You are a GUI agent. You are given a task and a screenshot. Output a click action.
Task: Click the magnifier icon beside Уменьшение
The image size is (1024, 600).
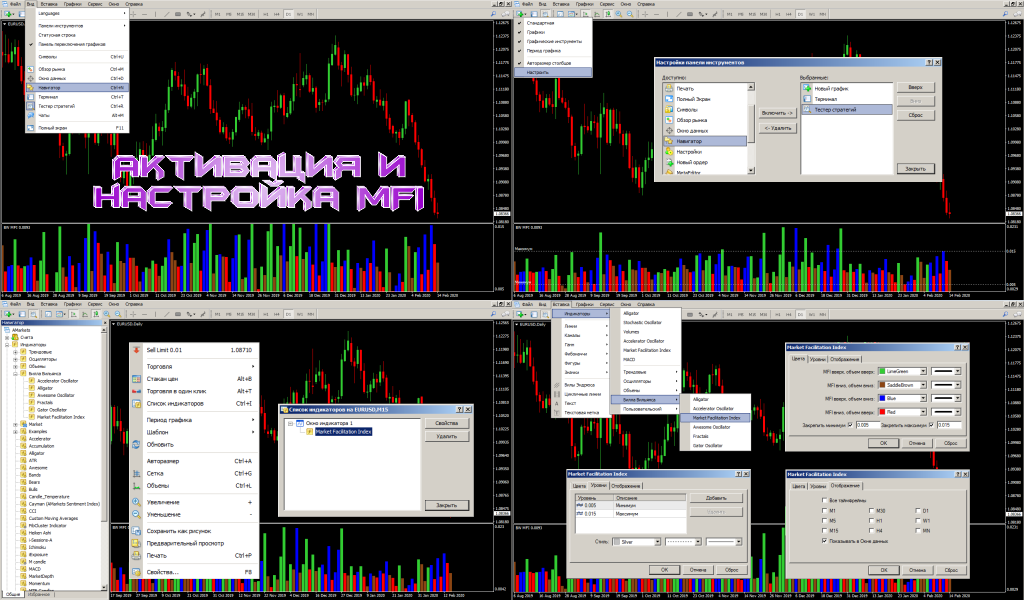point(136,514)
